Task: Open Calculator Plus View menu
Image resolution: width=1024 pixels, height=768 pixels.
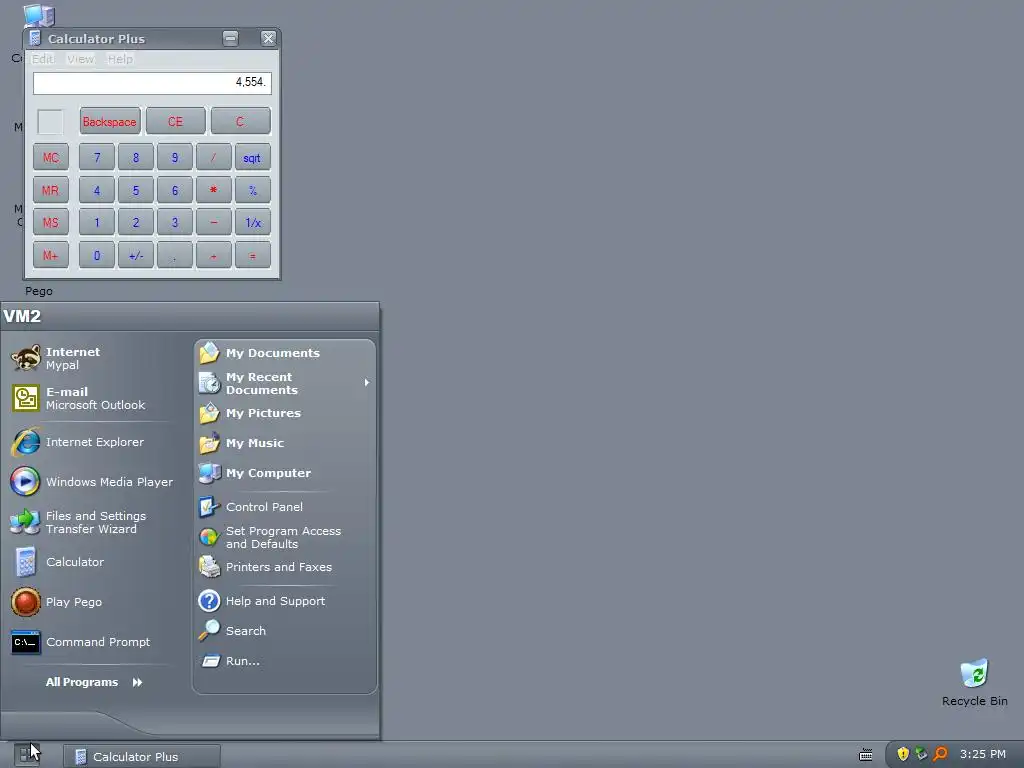Action: [x=80, y=59]
